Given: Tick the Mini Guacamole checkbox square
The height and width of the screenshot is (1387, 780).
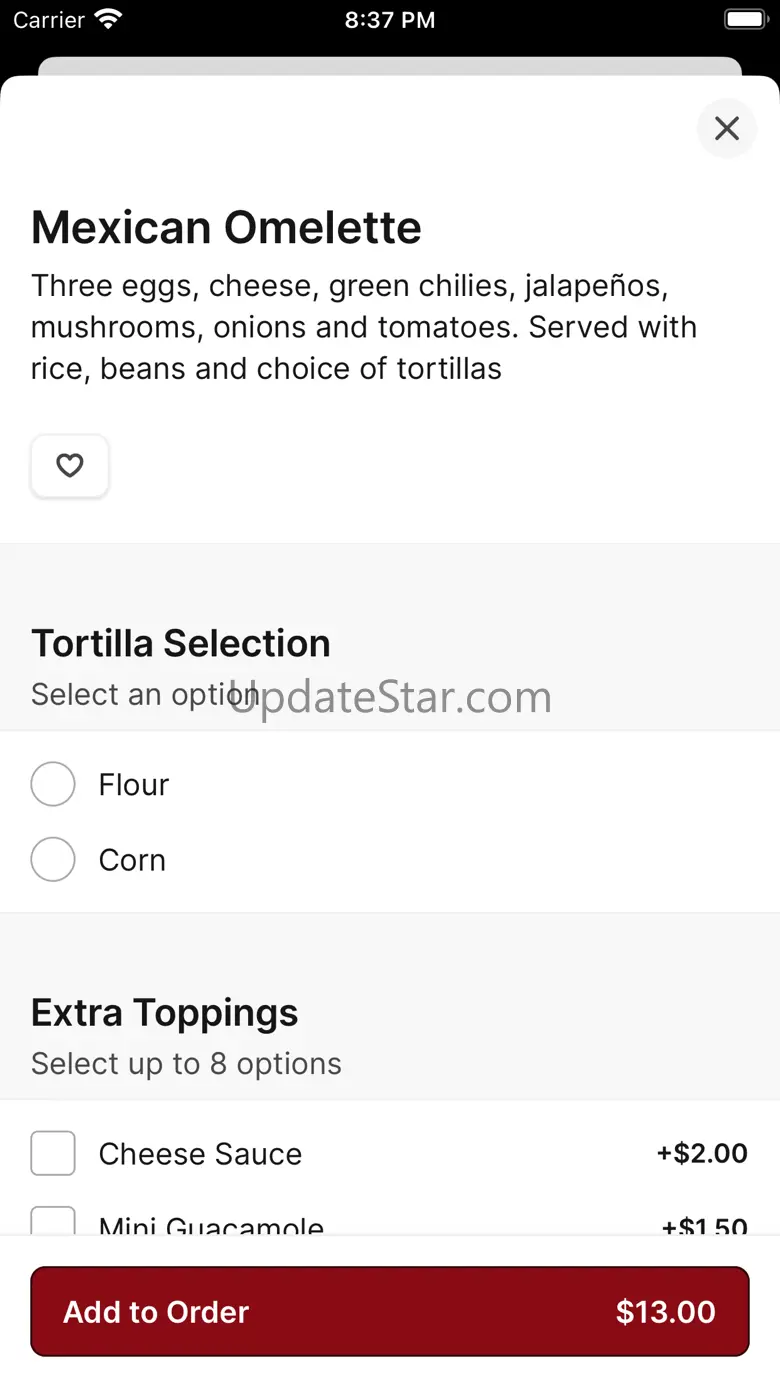Looking at the screenshot, I should click(x=53, y=1222).
